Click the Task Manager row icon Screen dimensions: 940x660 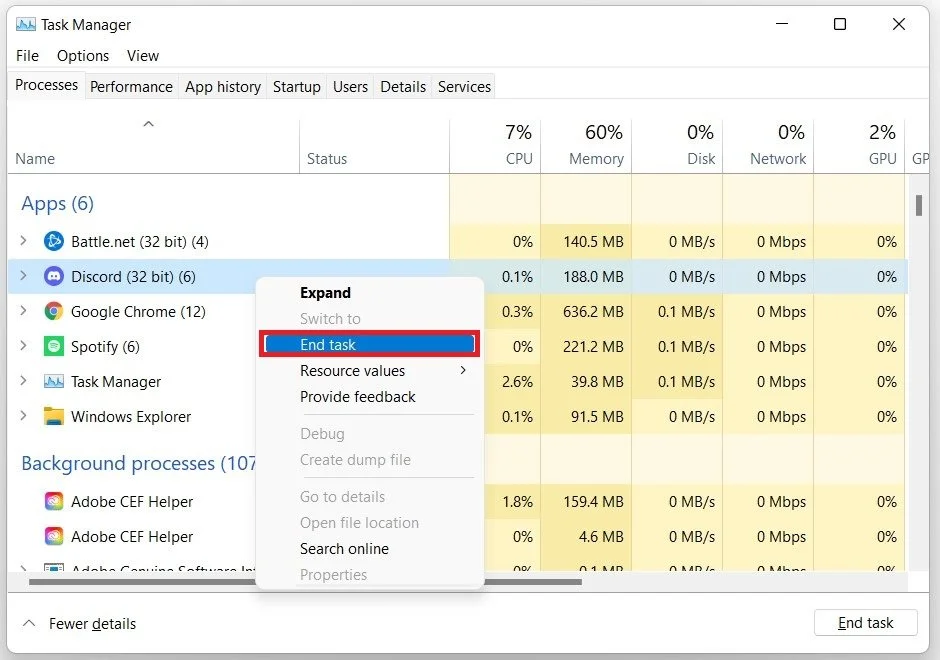54,381
